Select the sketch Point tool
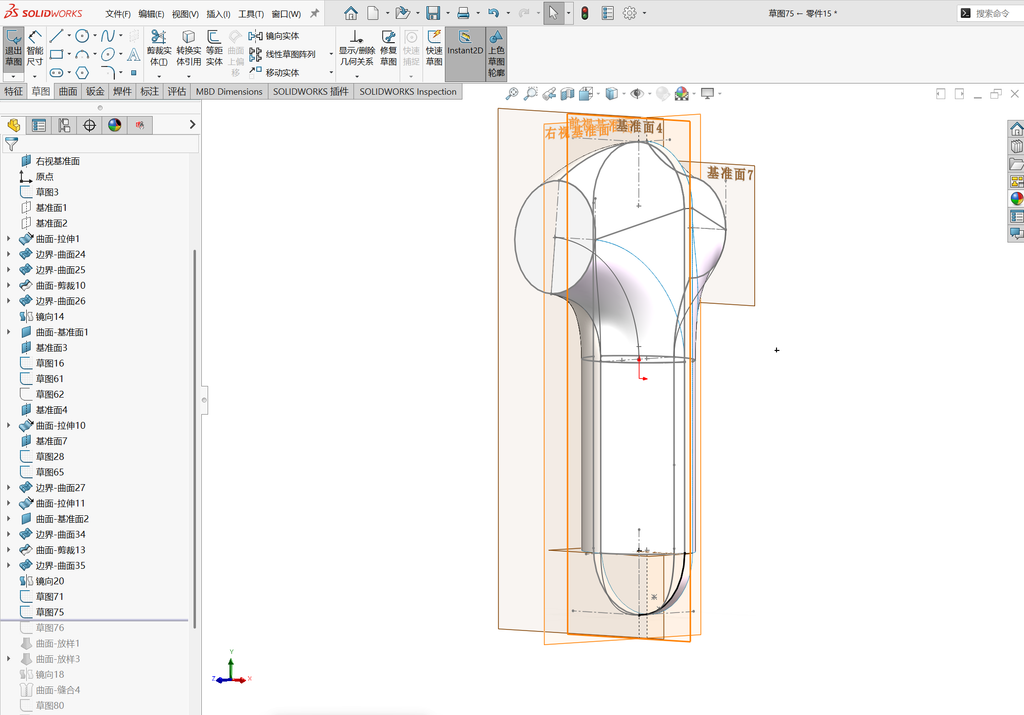The width and height of the screenshot is (1024, 715). click(133, 72)
